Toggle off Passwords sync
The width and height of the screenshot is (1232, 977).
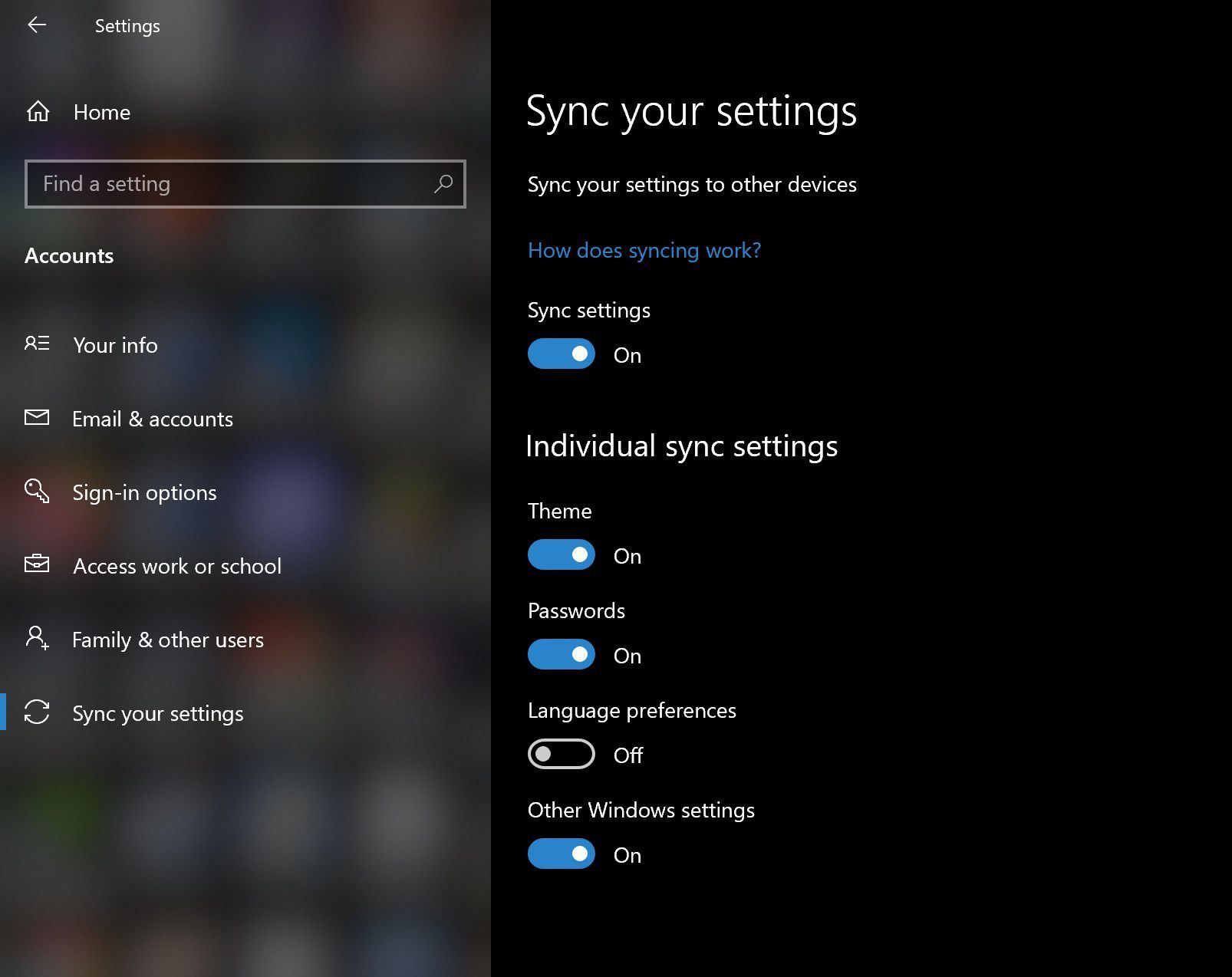(562, 655)
